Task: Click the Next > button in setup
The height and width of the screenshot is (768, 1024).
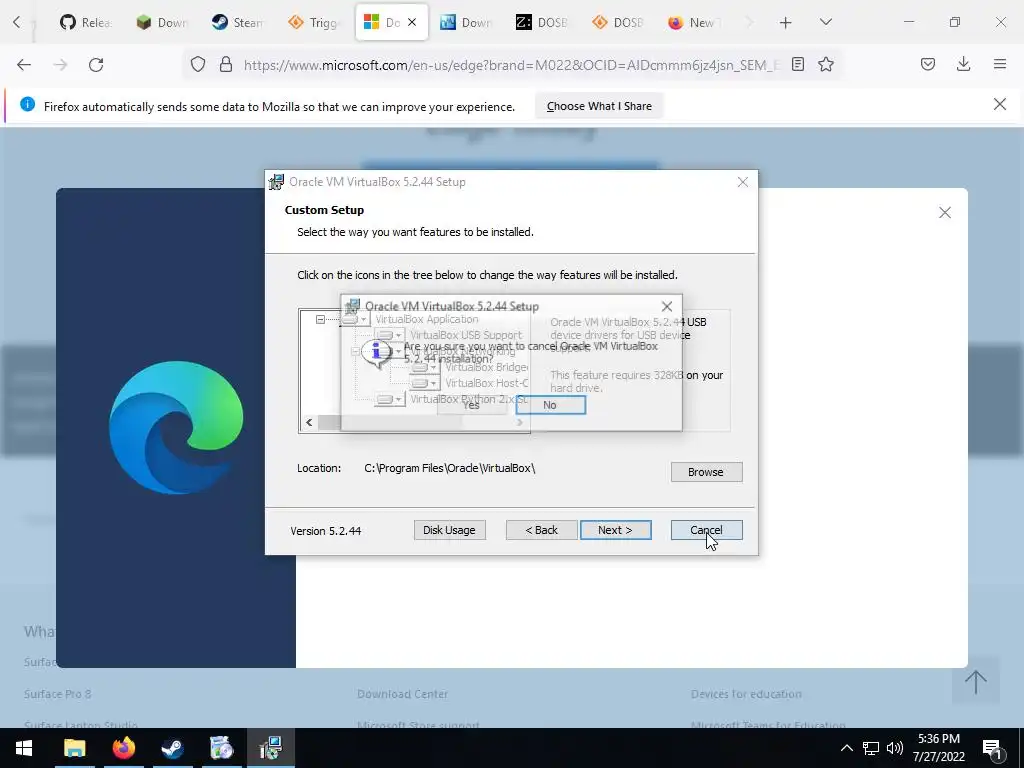Action: 615,530
